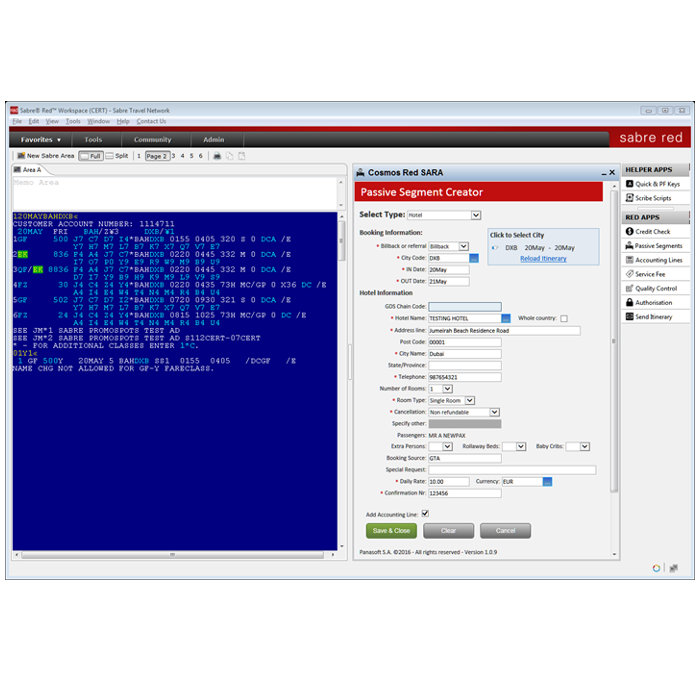This screenshot has width=700, height=700.
Task: Open the Credit Check red app
Action: click(x=652, y=232)
